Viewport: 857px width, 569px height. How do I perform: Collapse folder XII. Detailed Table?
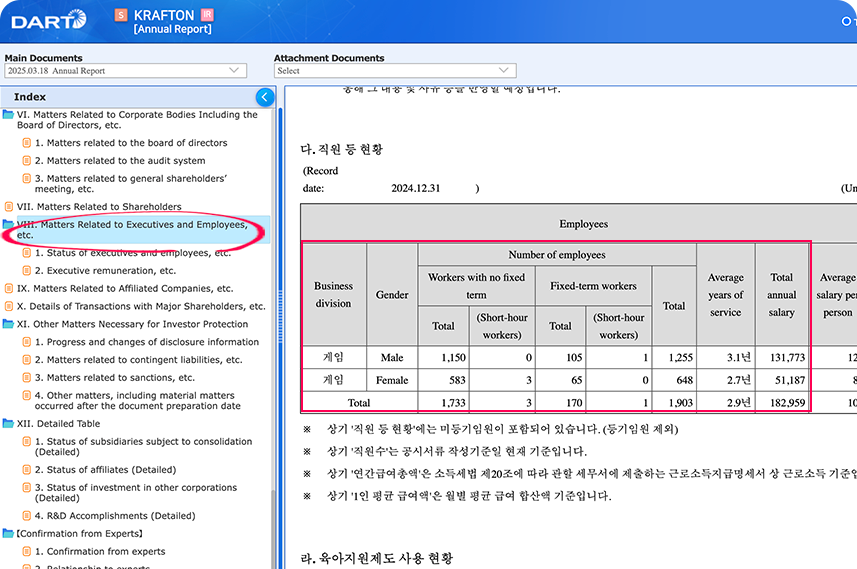8,424
